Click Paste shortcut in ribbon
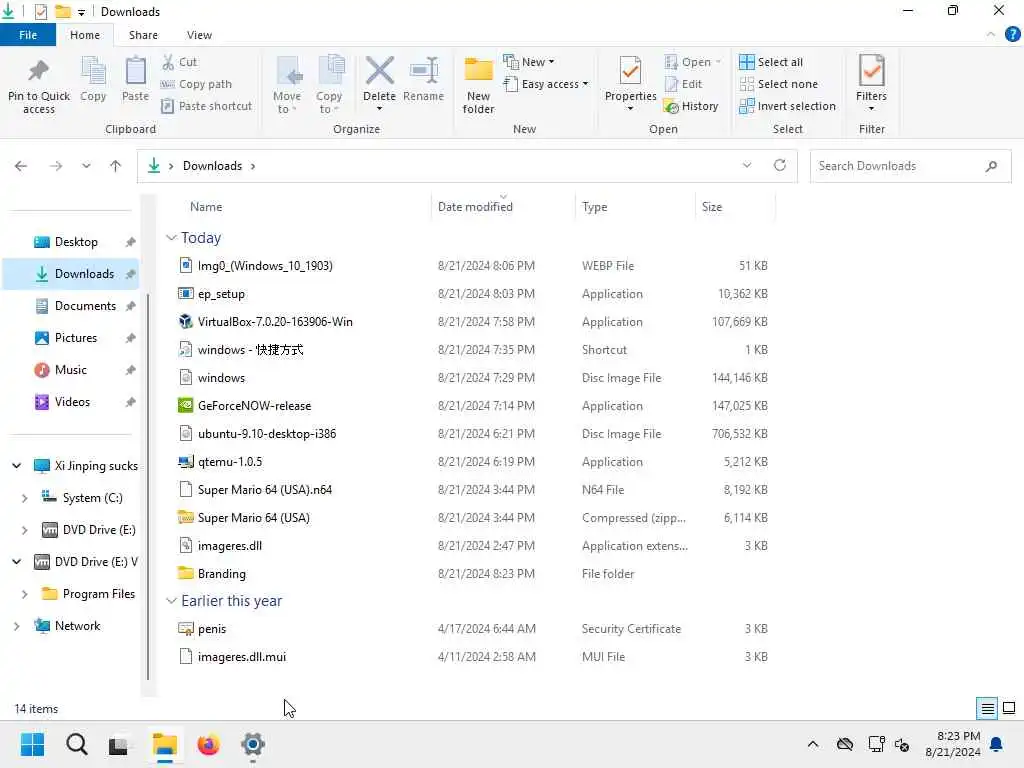Image resolution: width=1024 pixels, height=768 pixels. coord(206,106)
